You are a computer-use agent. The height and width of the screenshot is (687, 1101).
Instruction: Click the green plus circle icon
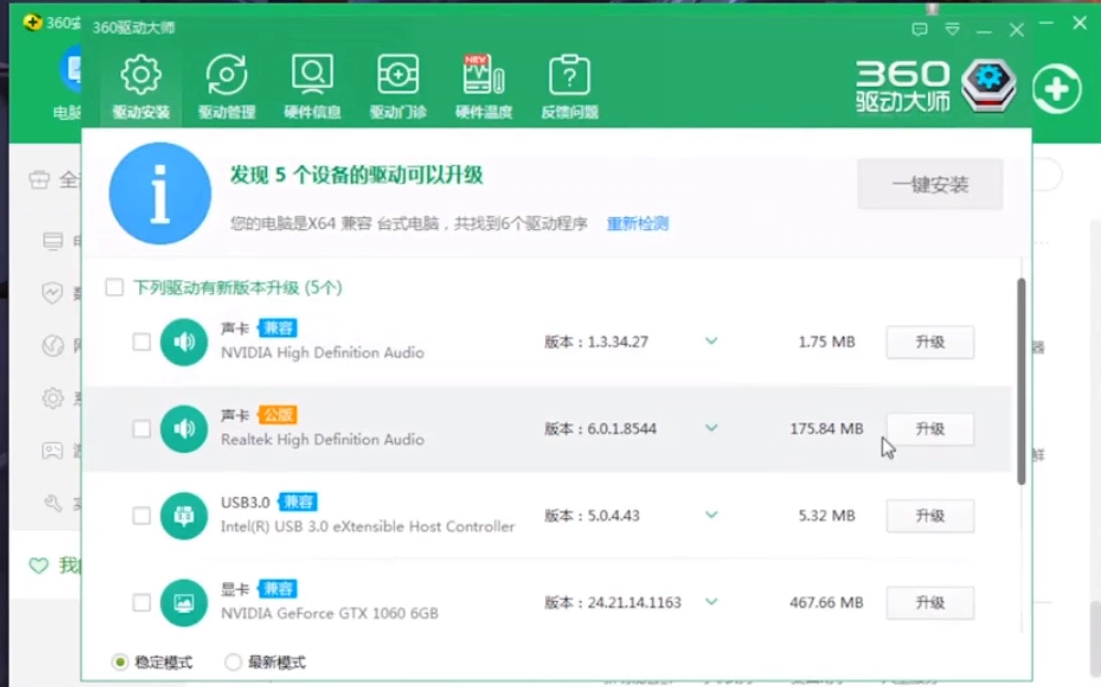tap(1057, 90)
